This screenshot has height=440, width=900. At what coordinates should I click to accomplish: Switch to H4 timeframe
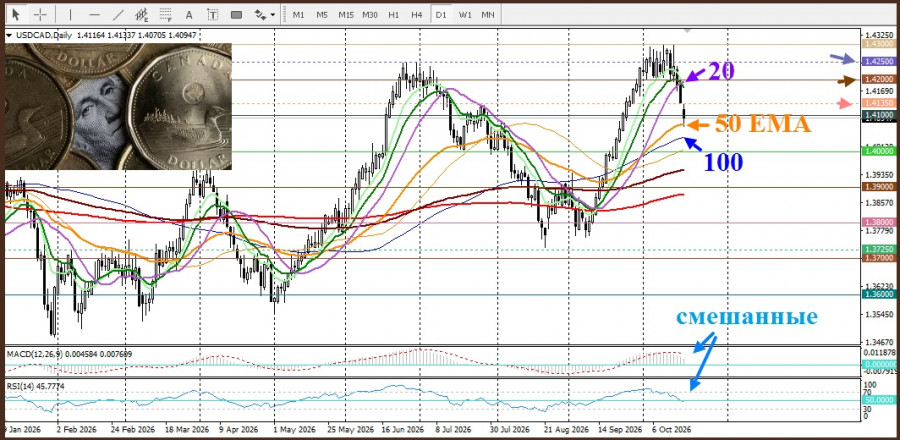point(417,15)
